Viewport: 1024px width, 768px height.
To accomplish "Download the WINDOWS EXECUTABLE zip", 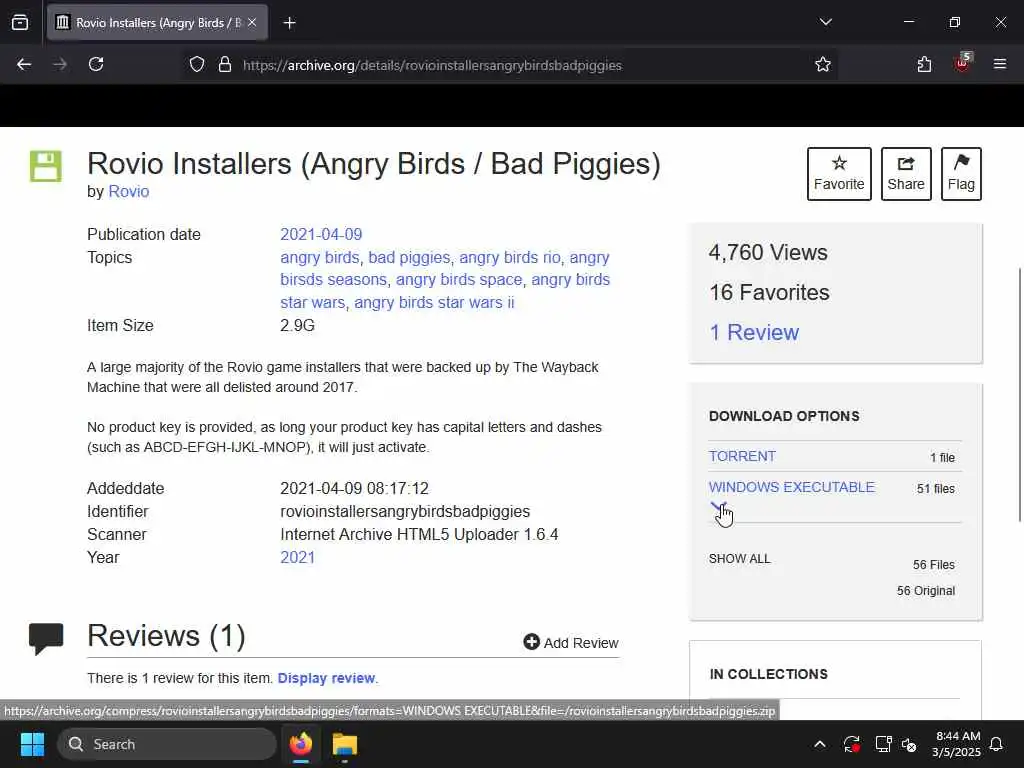I will click(792, 487).
